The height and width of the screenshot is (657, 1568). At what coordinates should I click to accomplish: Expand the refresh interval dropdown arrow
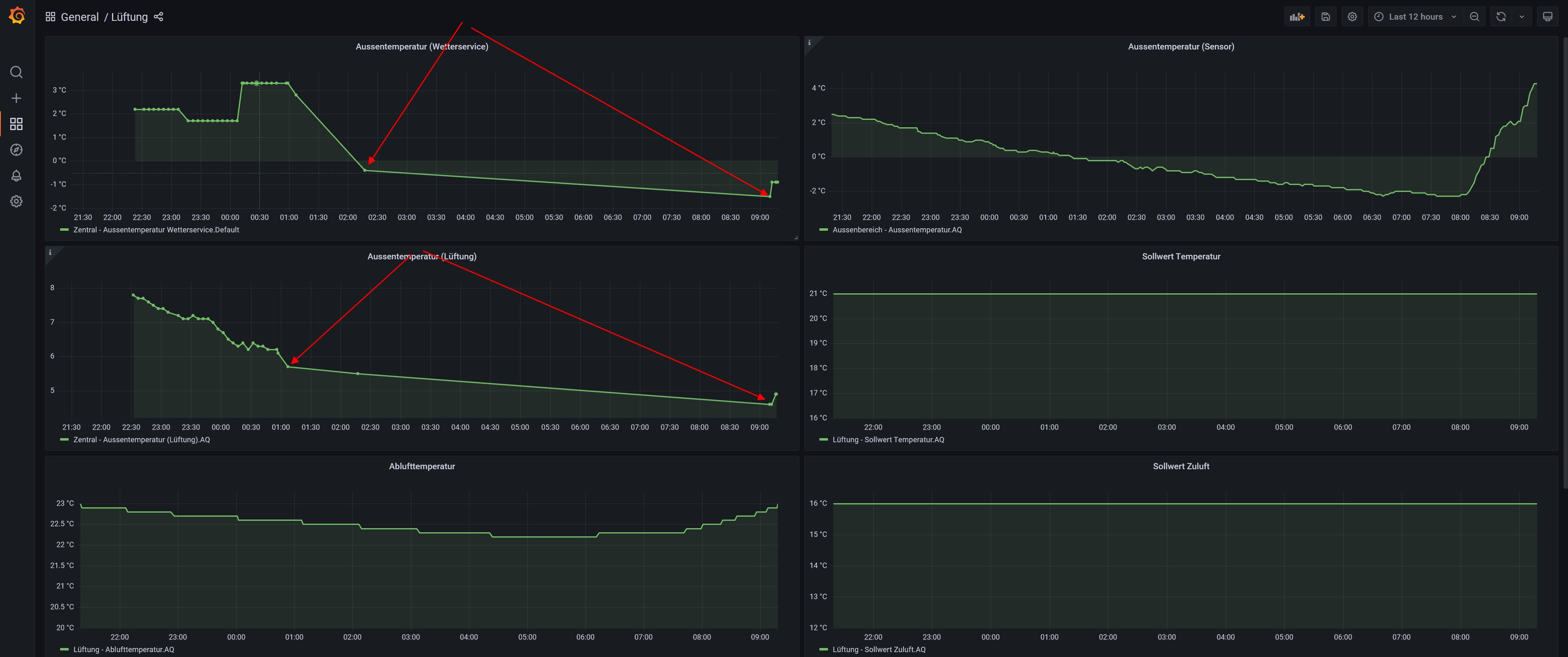(x=1522, y=17)
